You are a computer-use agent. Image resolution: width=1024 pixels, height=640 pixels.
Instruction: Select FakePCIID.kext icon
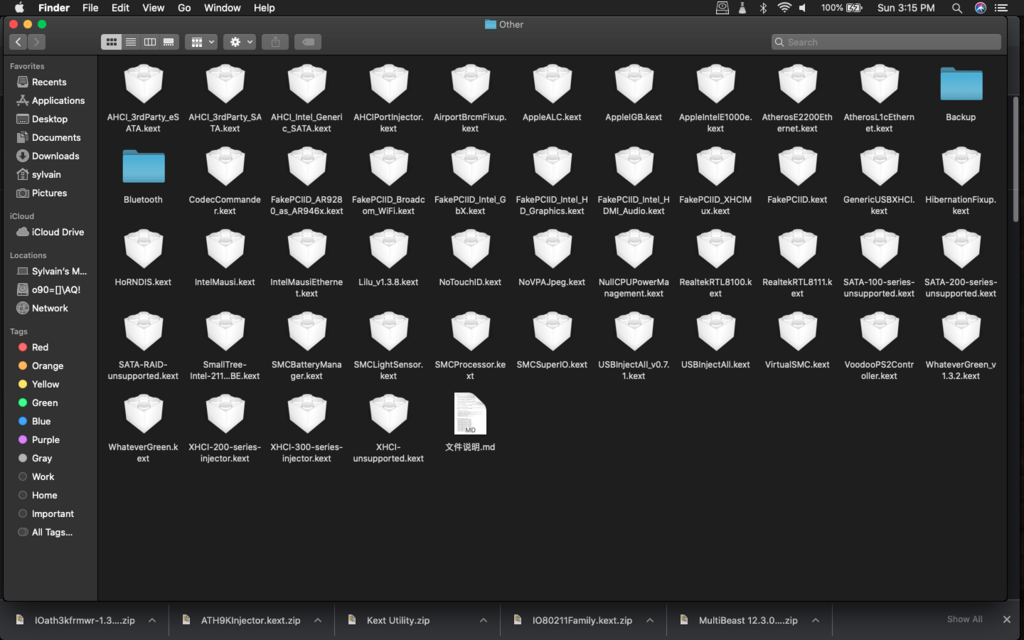point(797,167)
